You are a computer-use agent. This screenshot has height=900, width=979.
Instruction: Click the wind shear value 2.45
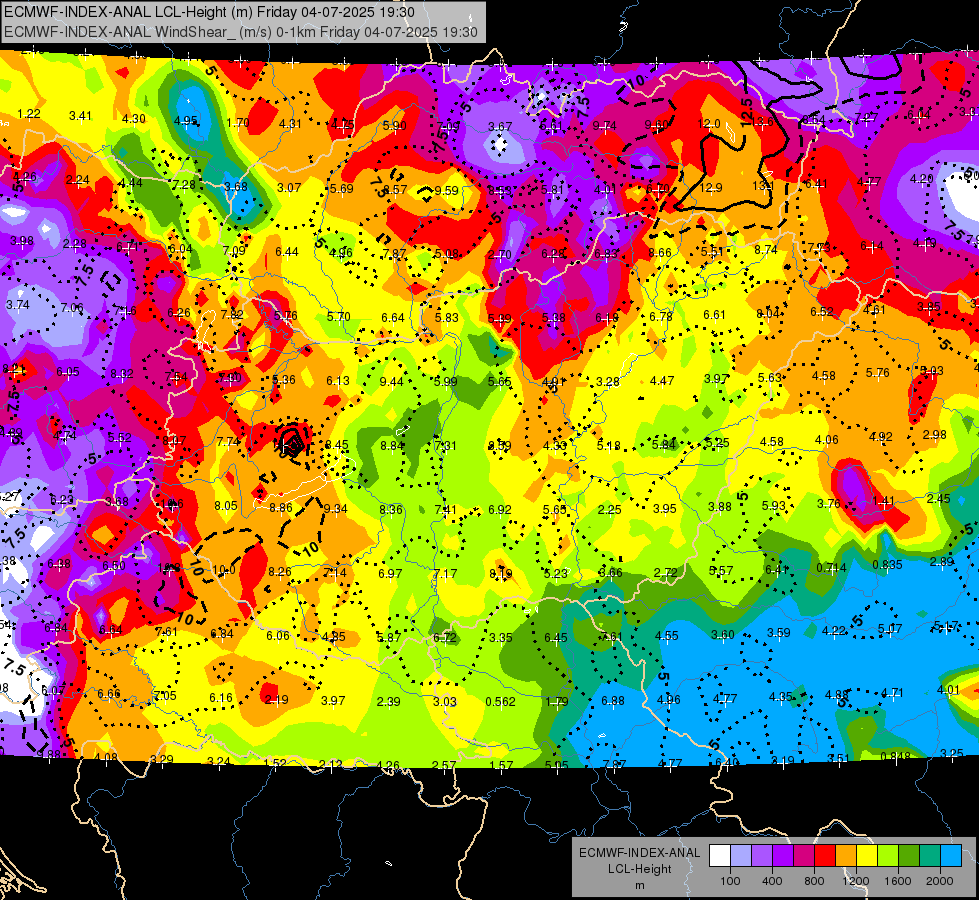pos(938,498)
